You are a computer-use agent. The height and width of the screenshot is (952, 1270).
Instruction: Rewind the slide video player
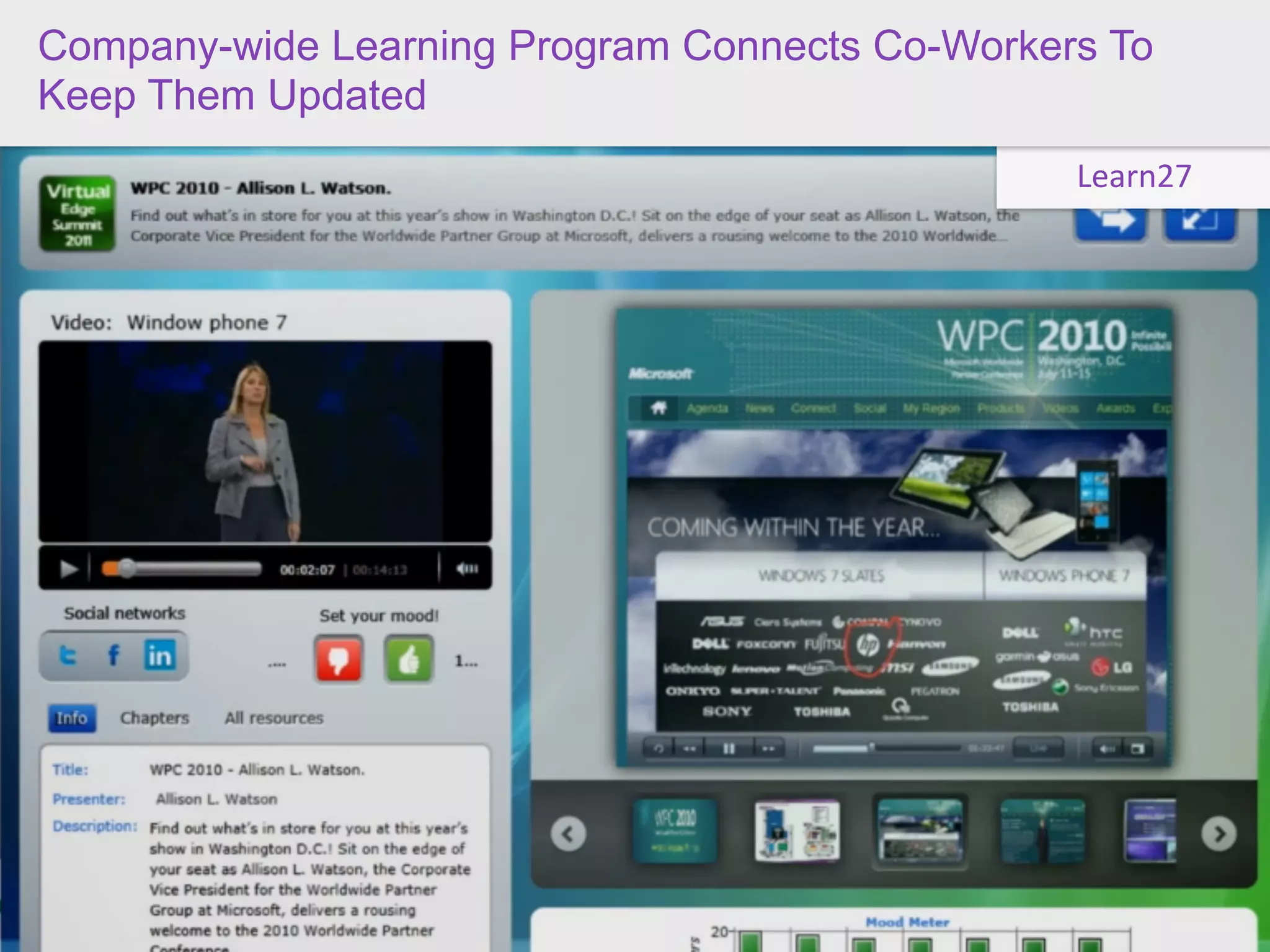click(x=690, y=749)
